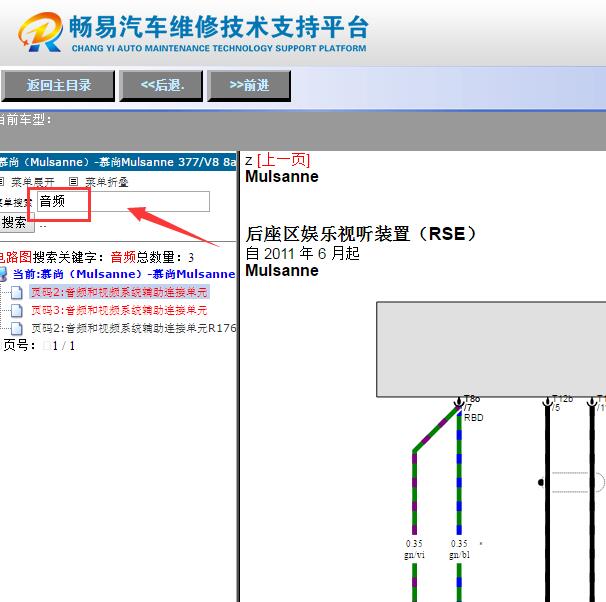
Task: Click the 电路图 red search label
Action: tap(16, 257)
